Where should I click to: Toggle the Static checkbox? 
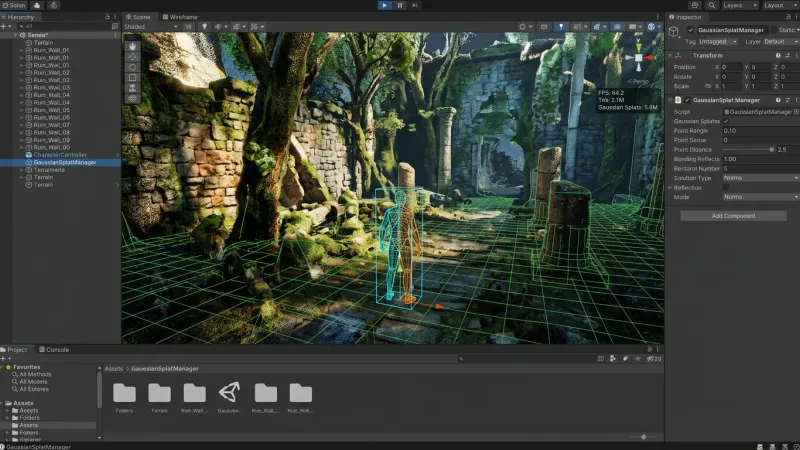(774, 30)
